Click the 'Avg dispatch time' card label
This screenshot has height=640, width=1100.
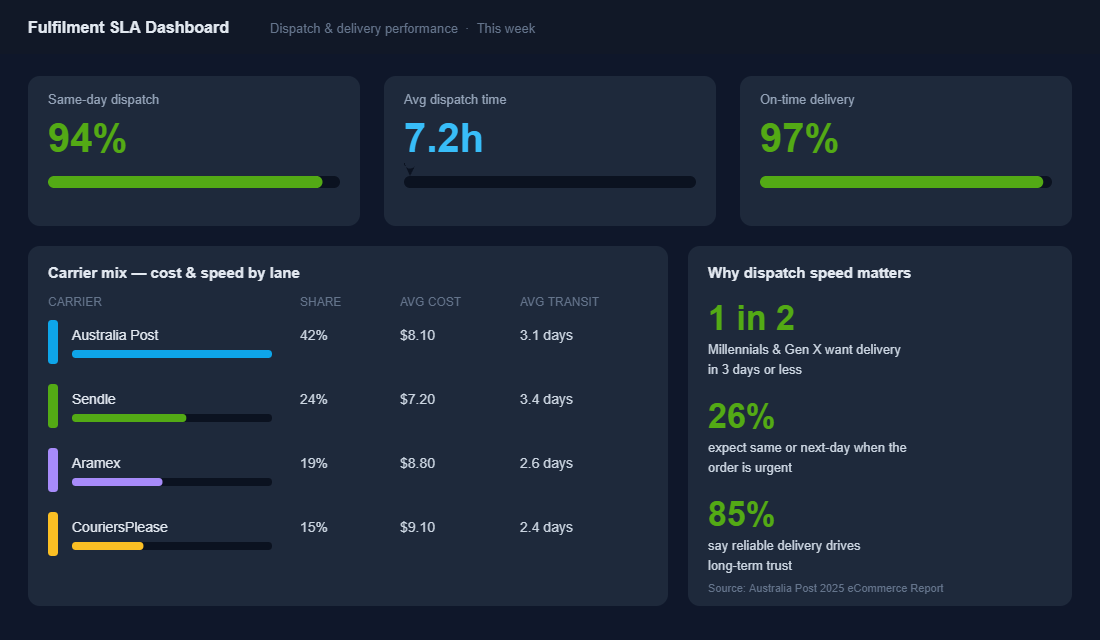click(x=455, y=100)
